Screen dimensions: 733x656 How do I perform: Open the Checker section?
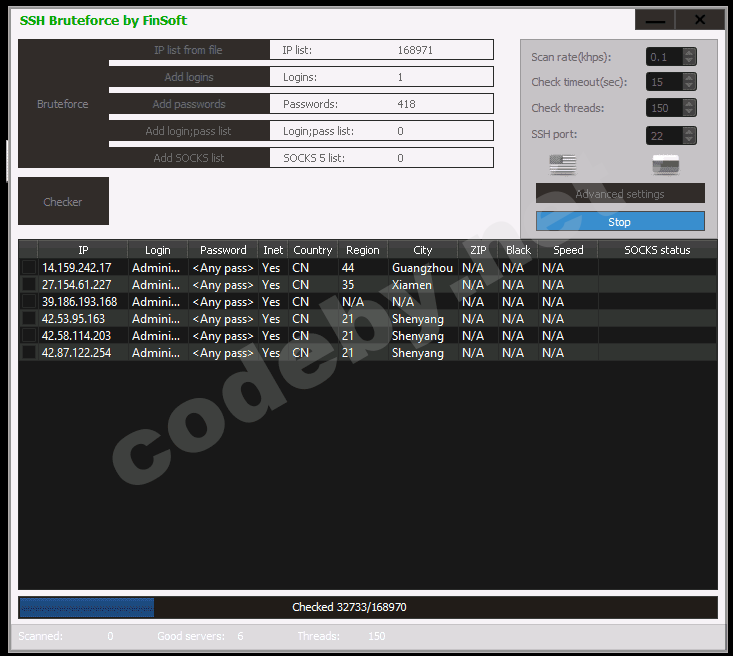click(x=63, y=202)
